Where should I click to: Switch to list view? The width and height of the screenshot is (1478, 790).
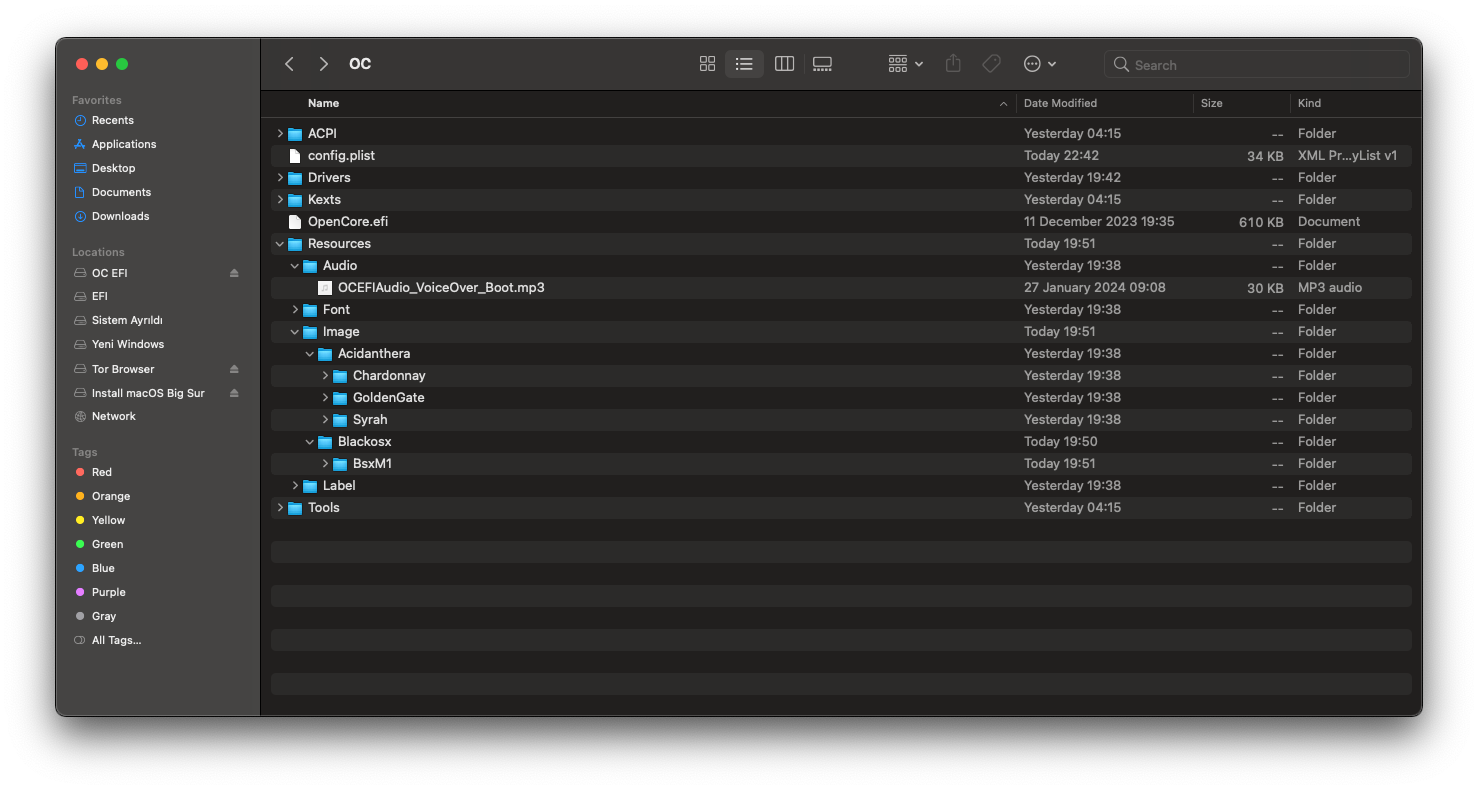(x=744, y=64)
